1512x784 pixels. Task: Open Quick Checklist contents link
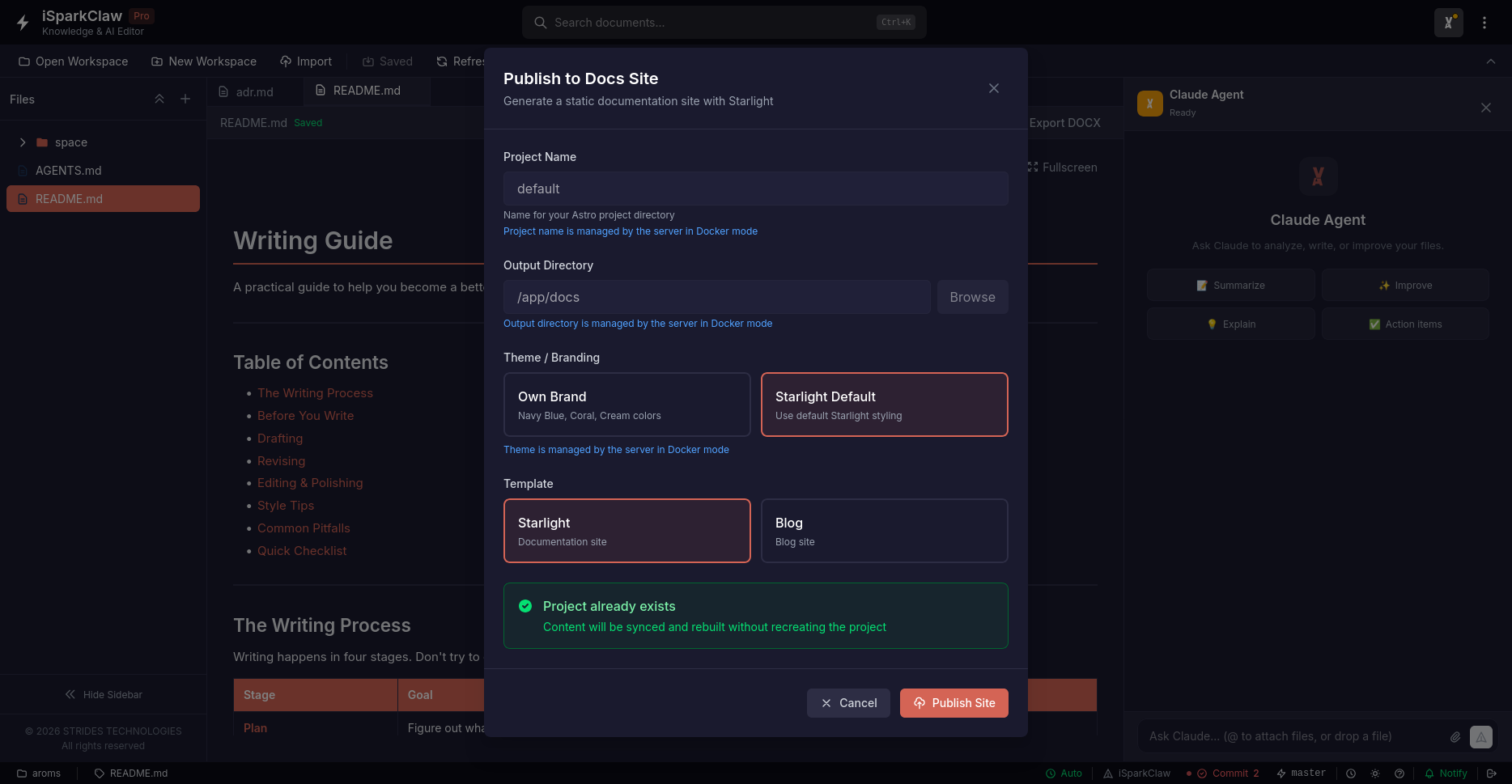coord(302,551)
